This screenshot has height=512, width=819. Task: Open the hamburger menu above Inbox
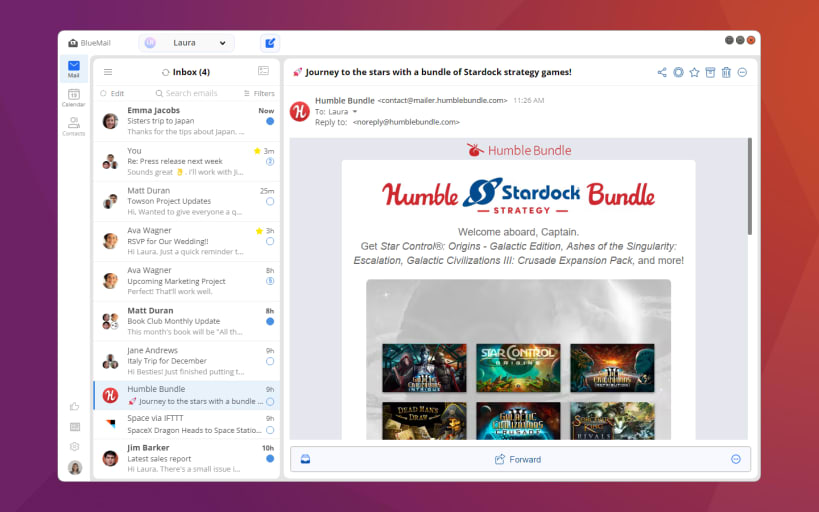[108, 72]
